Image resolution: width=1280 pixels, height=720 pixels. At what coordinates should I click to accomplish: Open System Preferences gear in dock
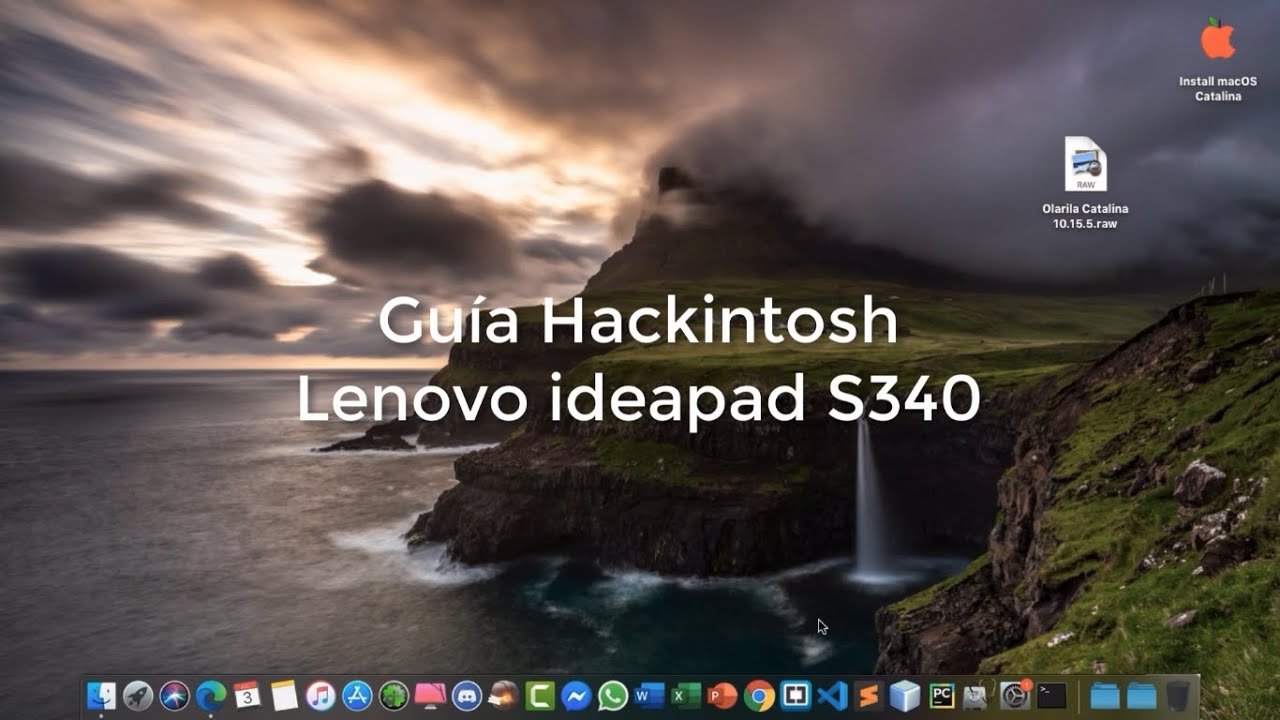[1014, 695]
